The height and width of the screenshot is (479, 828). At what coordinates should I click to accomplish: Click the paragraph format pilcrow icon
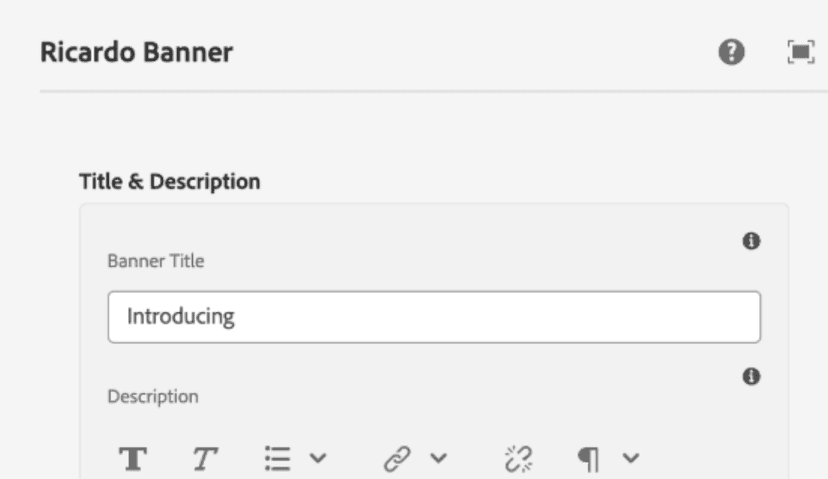pyautogui.click(x=589, y=458)
